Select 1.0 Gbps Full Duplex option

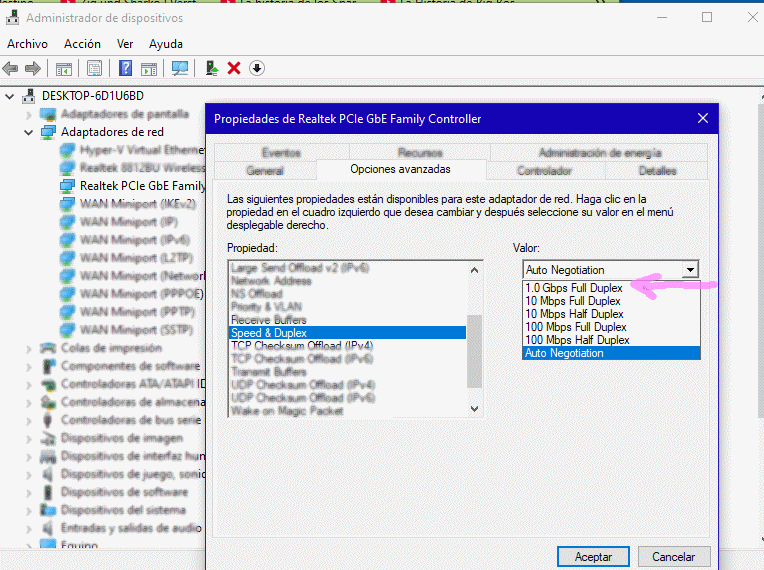click(611, 288)
